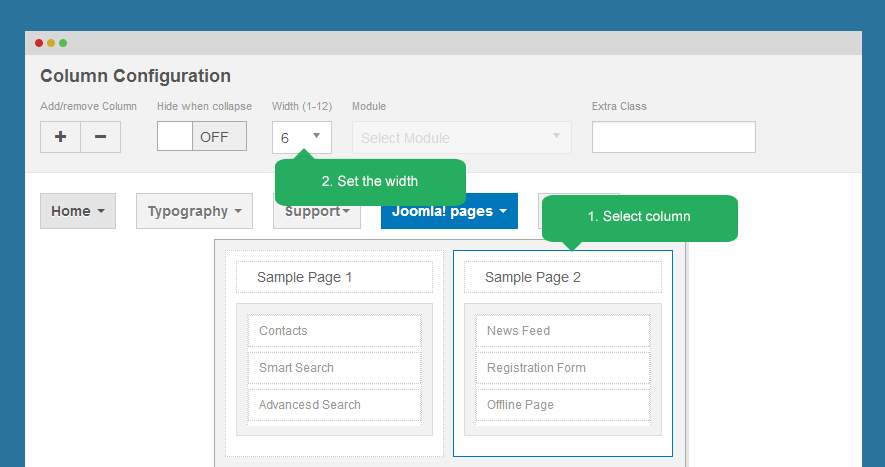This screenshot has width=885, height=467.
Task: Select the Advancesd Search item
Action: click(334, 405)
